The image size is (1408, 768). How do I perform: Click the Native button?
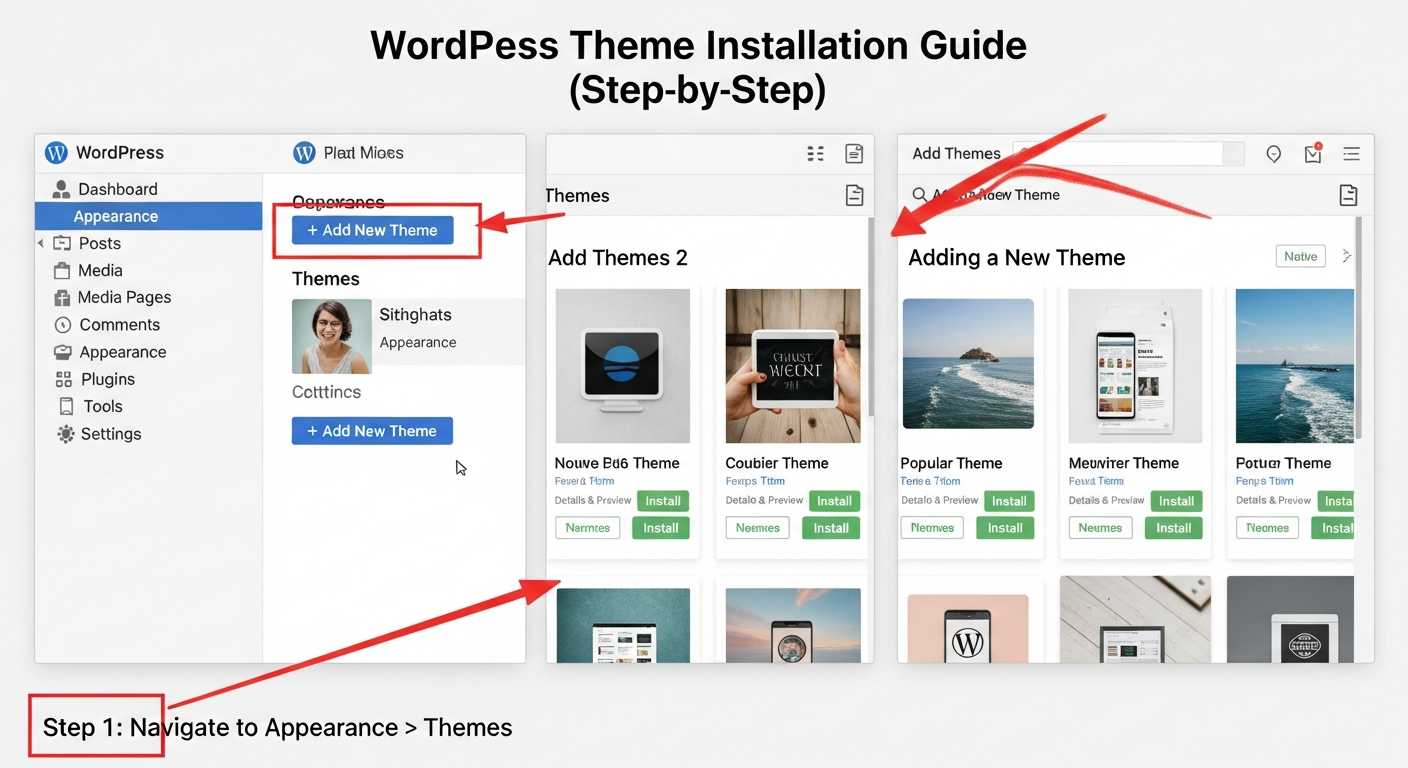point(1300,256)
